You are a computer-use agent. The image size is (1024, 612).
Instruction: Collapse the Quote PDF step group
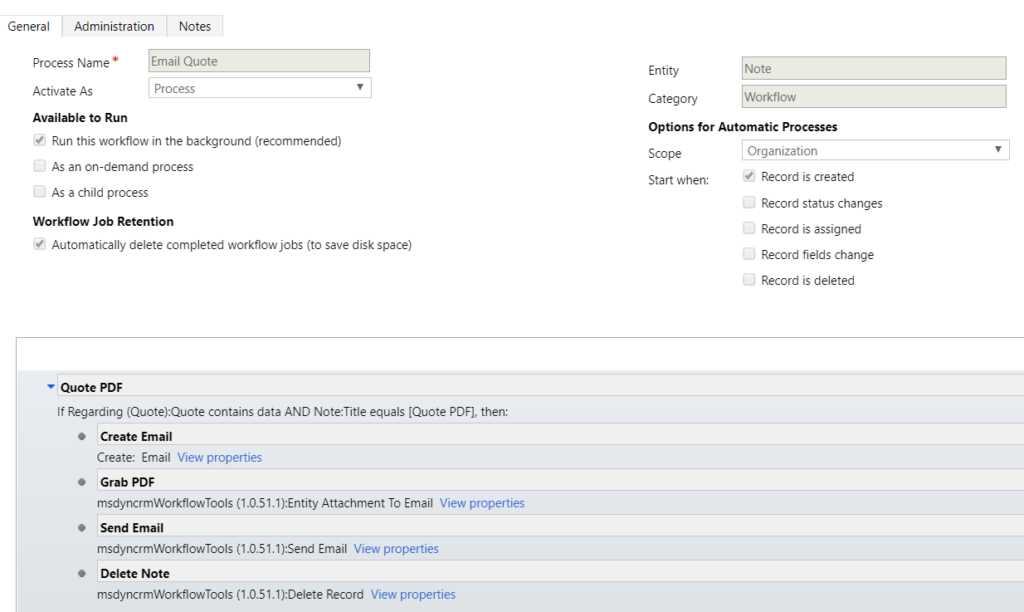[x=50, y=387]
